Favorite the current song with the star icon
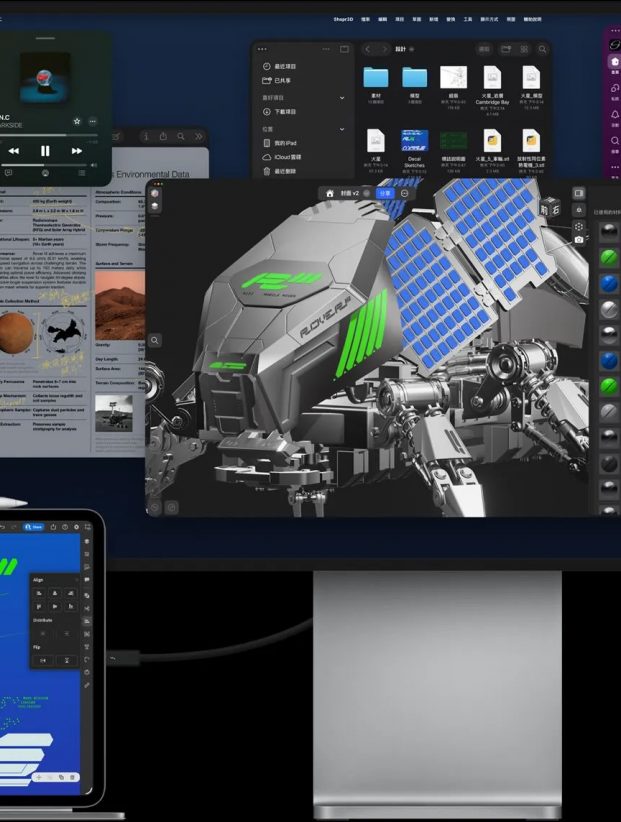Viewport: 621px width, 822px height. coord(77,121)
